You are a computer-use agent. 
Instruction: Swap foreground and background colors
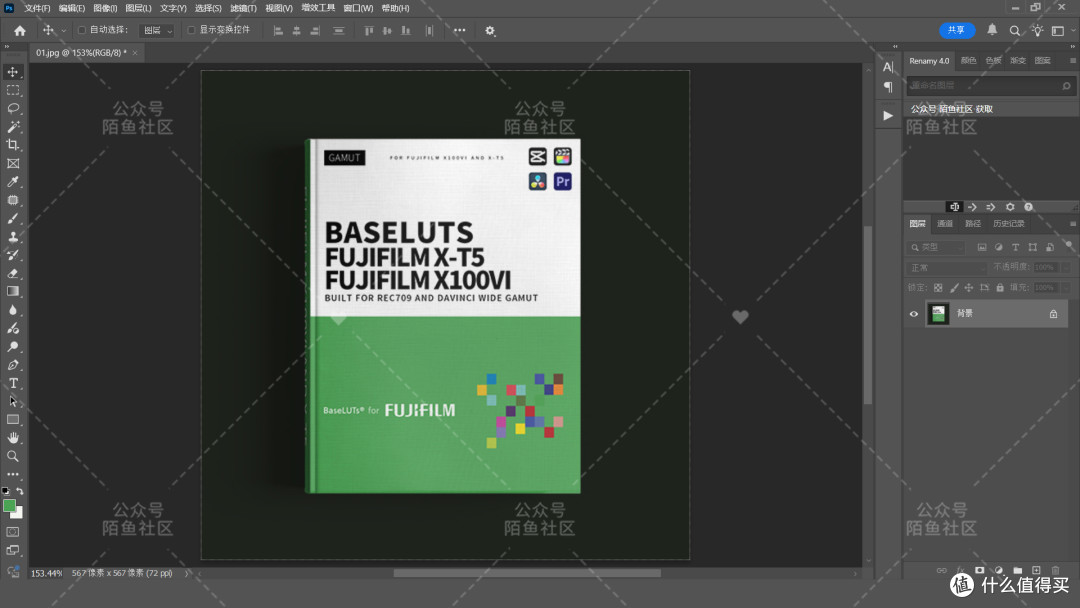20,491
